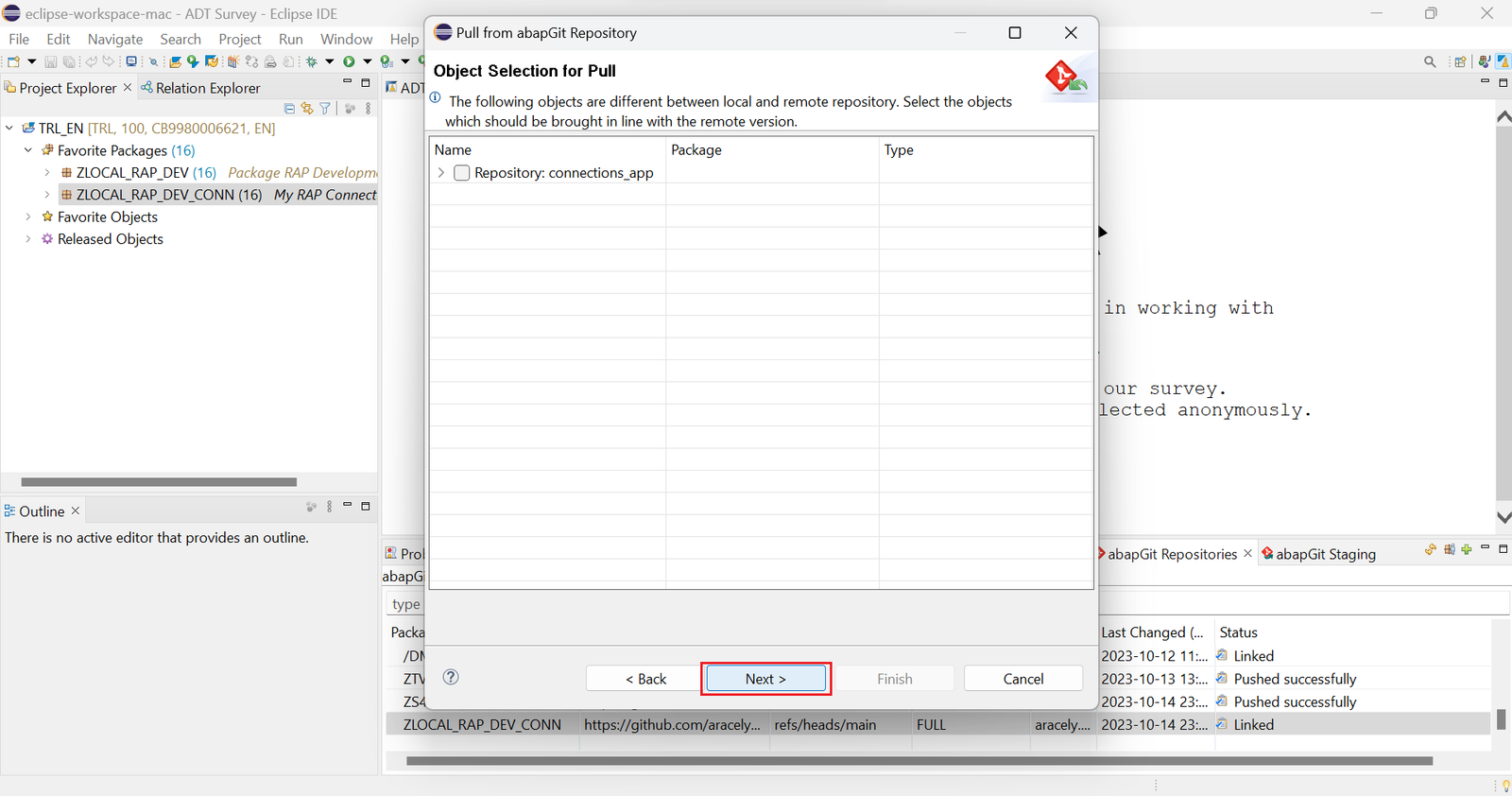Select the ZLOCAL_RAP_DEV_CONN row in abapGit Repositories
Screen dimensions: 1512x796
point(937,724)
